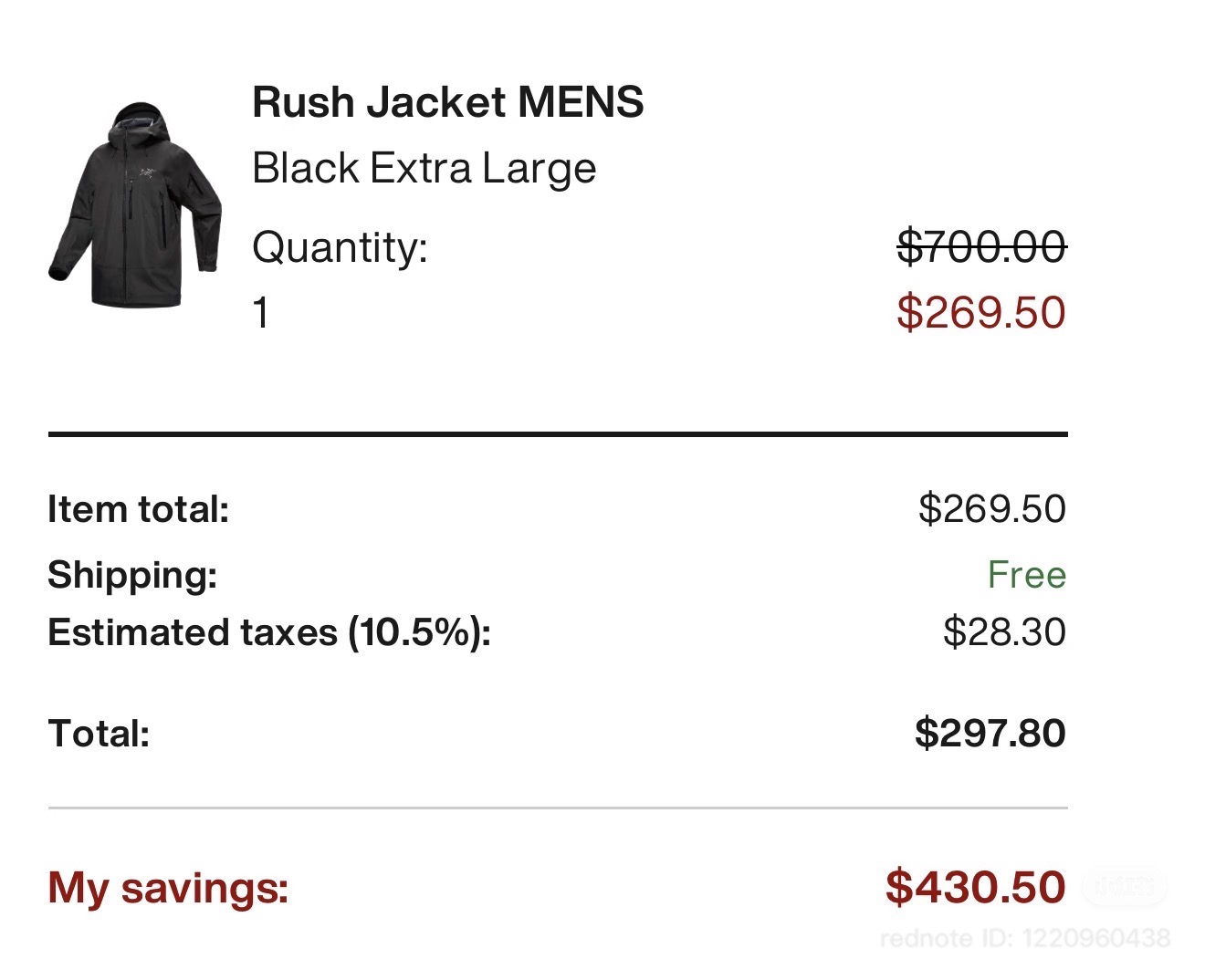The width and height of the screenshot is (1205, 980).
Task: Select the $28.30 tax amount
Action: pyautogui.click(x=1004, y=632)
